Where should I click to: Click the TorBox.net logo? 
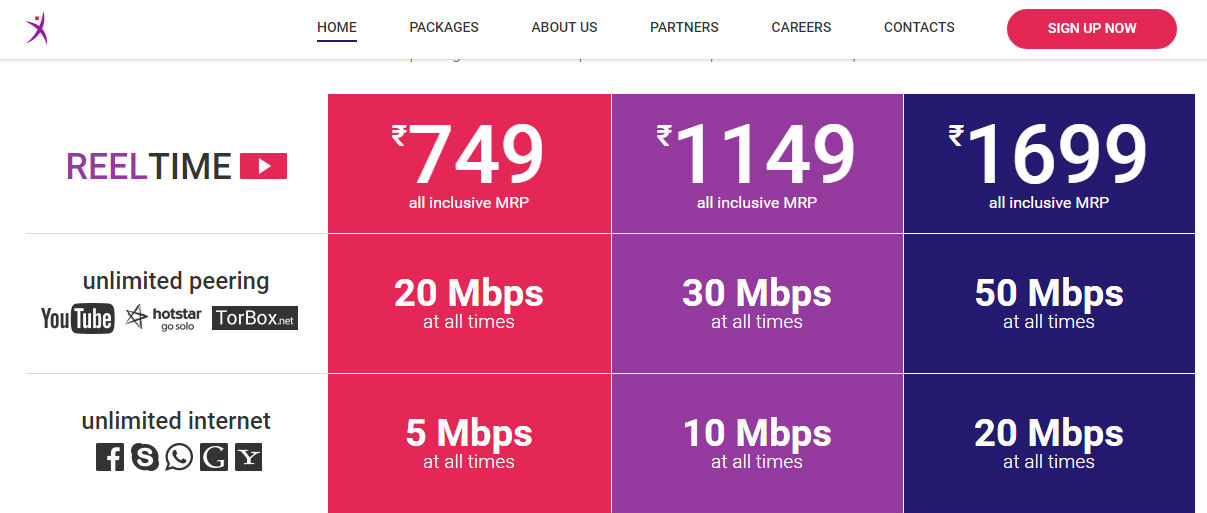[254, 319]
